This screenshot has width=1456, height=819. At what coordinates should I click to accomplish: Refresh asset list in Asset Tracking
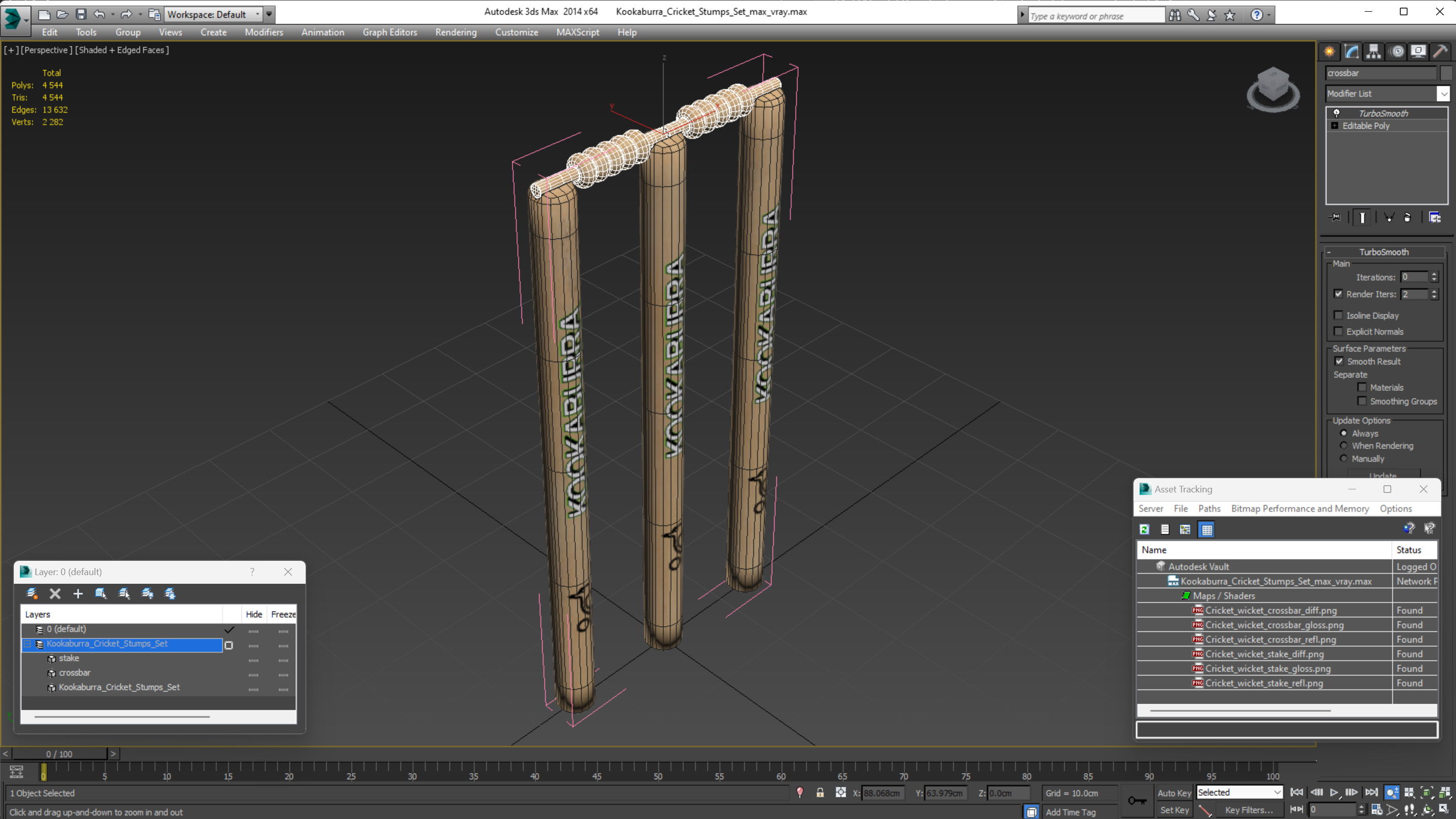tap(1145, 530)
